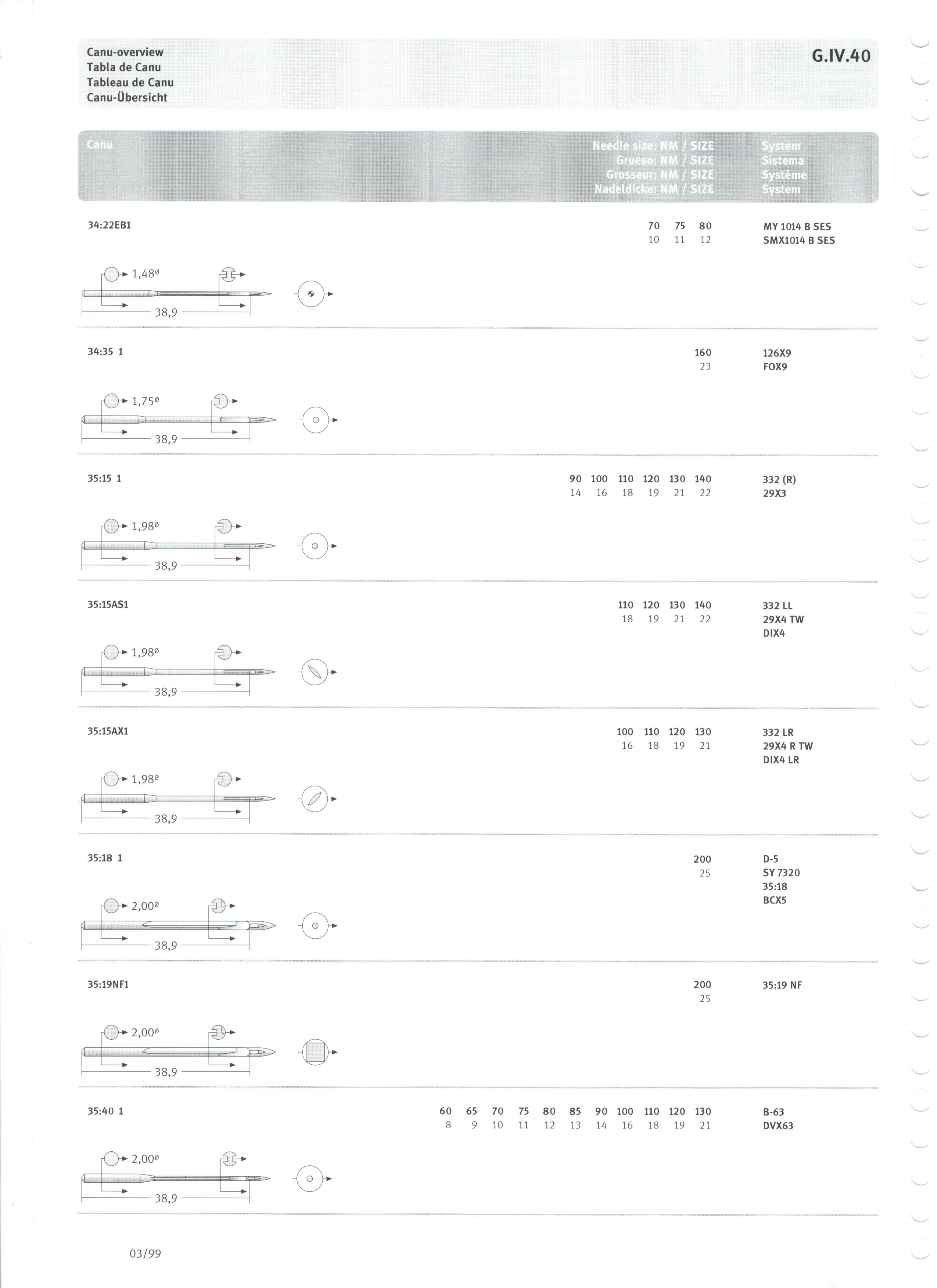Click the shank cross-section icon beside 1,48
This screenshot has width=937, height=1288.
click(x=112, y=274)
